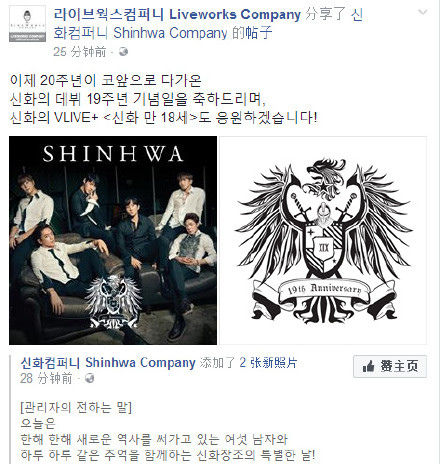Viewport: 440px width, 464px height.
Task: Click the 관리자의 전하는 말 text line
Action: point(76,407)
